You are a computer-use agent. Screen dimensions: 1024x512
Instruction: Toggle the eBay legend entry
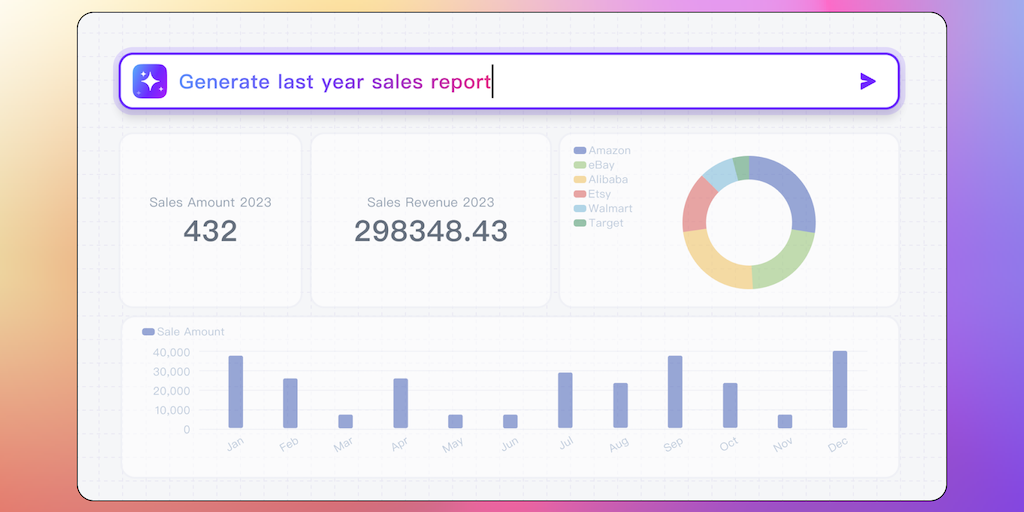pos(595,165)
